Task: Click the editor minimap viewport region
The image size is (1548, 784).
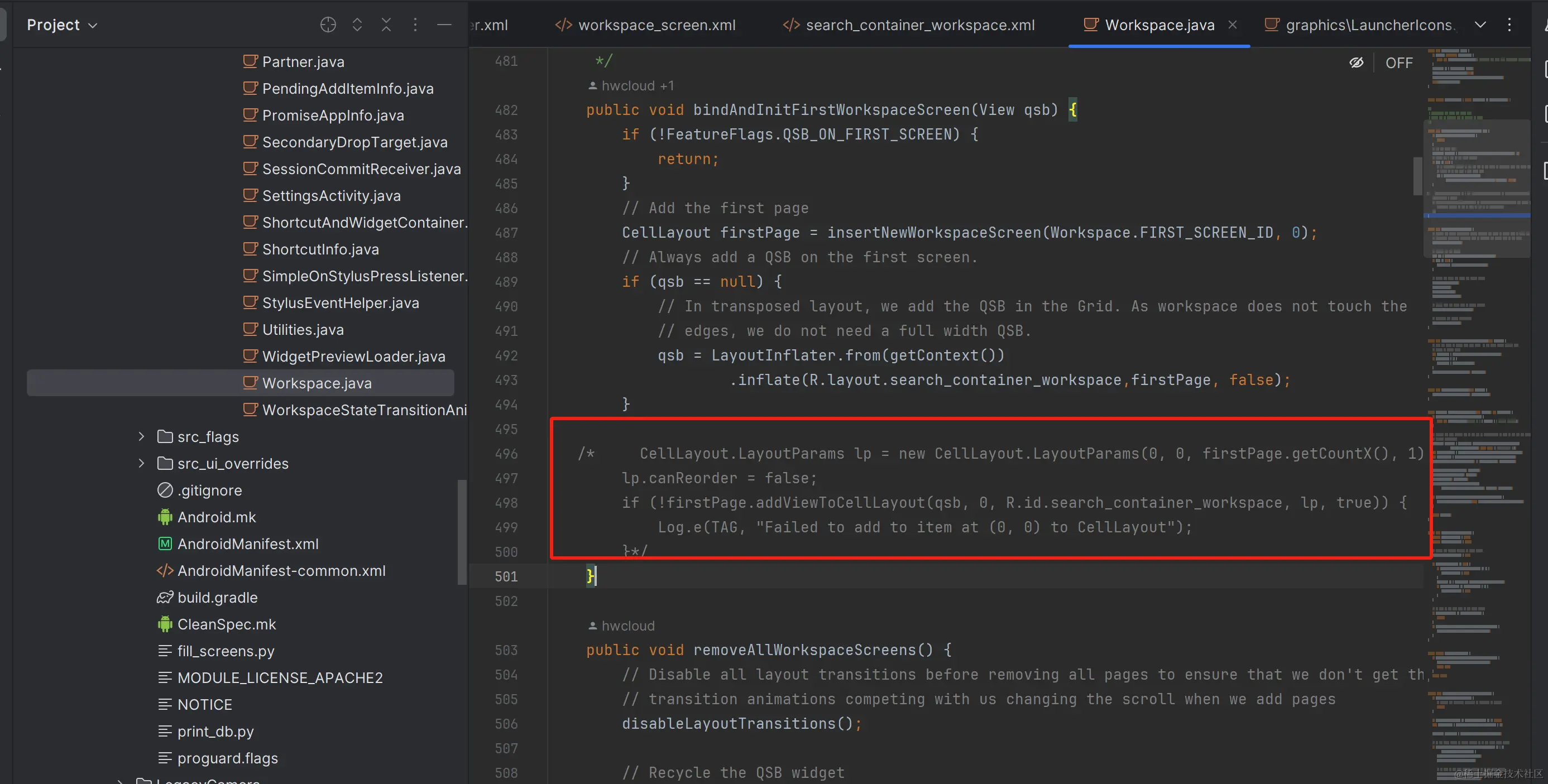Action: pyautogui.click(x=1478, y=188)
